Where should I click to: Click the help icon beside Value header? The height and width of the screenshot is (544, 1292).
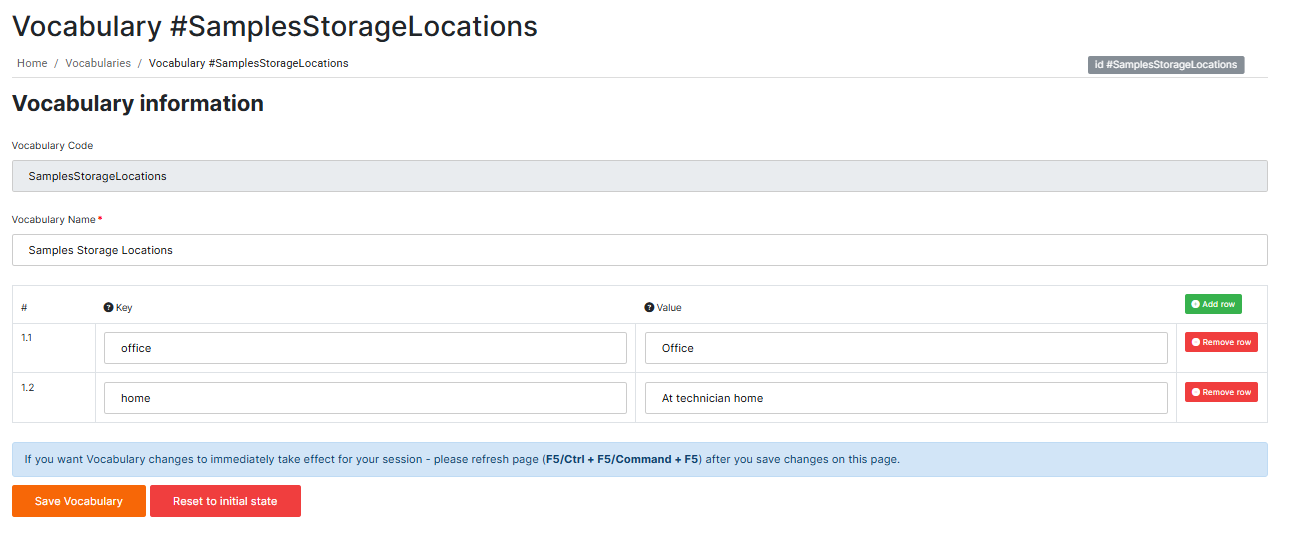coord(649,308)
